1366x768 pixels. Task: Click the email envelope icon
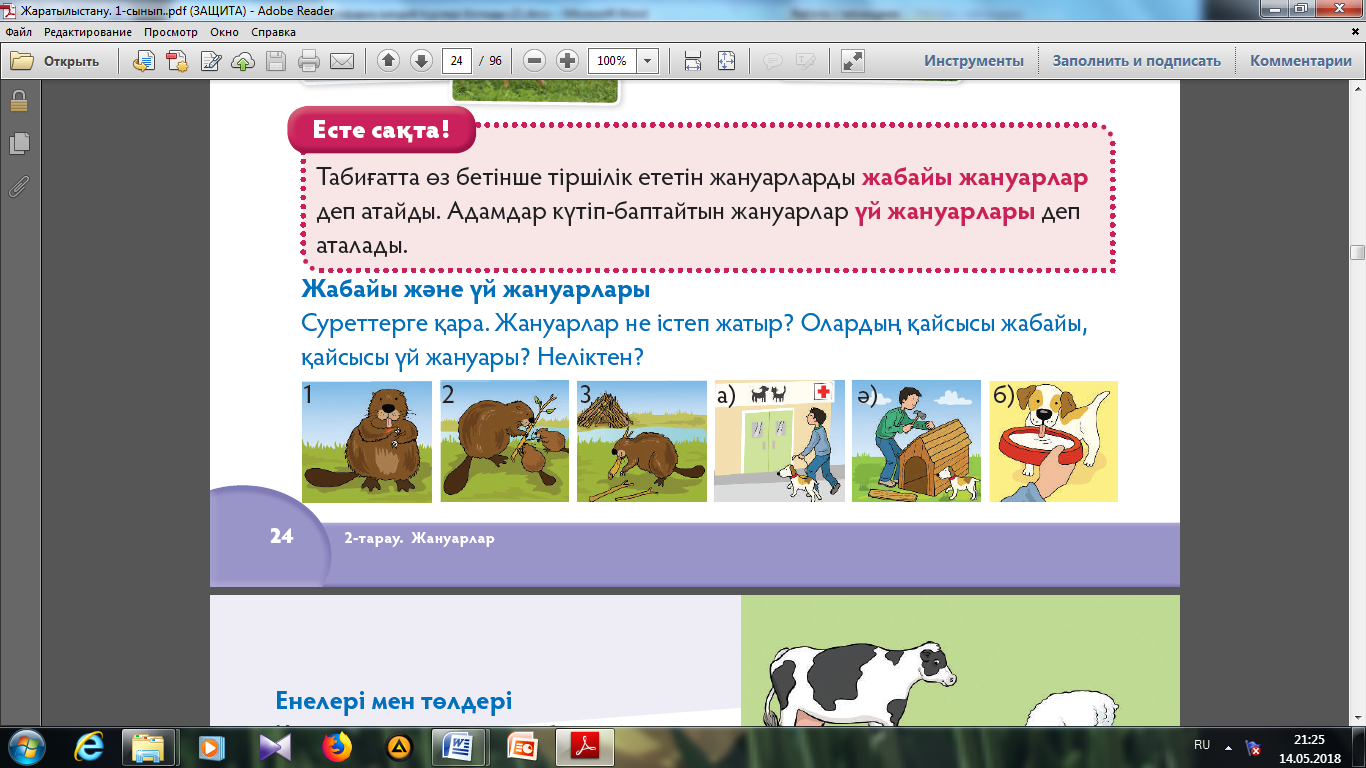342,61
